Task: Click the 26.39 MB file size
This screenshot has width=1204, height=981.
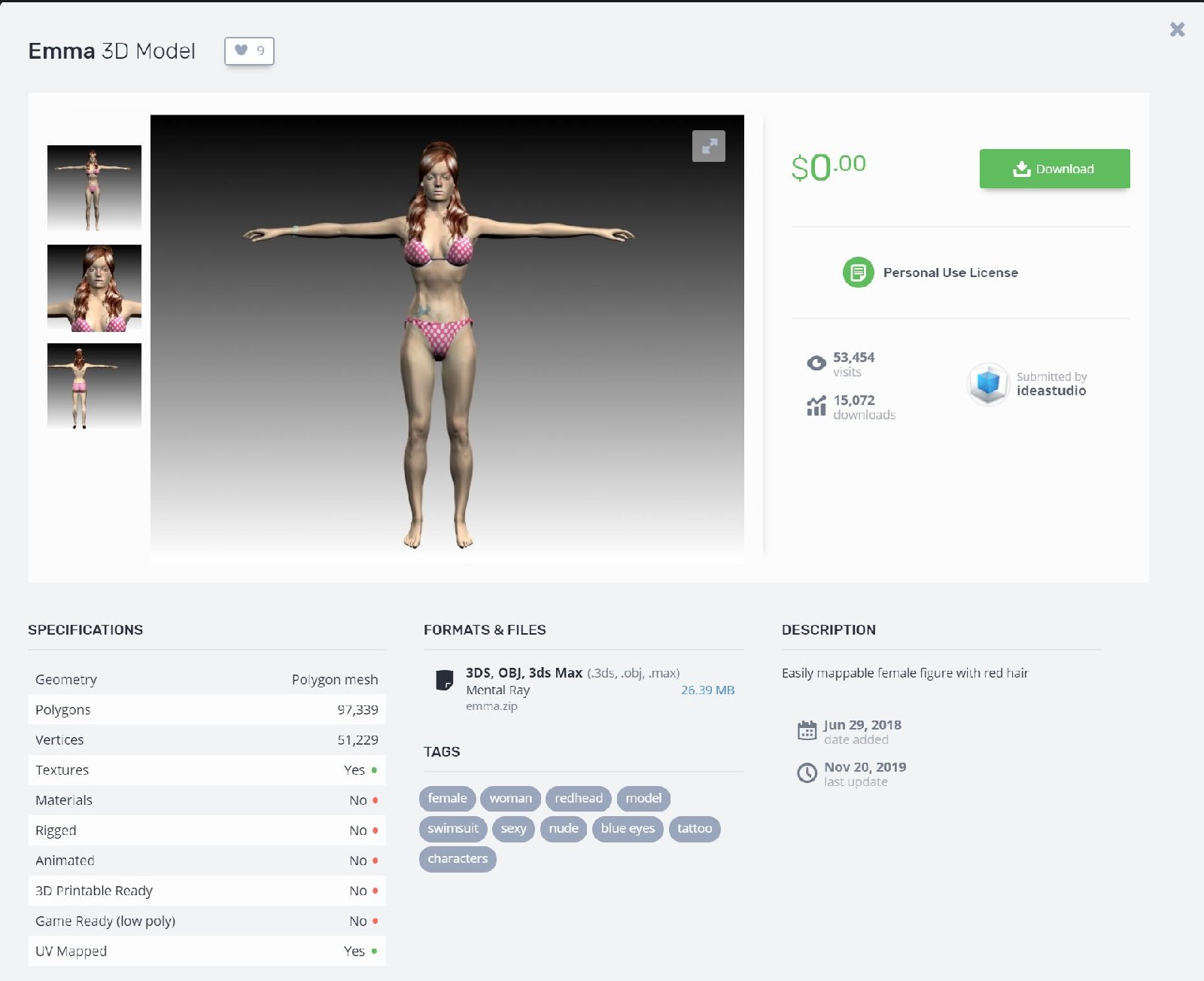Action: coord(707,690)
